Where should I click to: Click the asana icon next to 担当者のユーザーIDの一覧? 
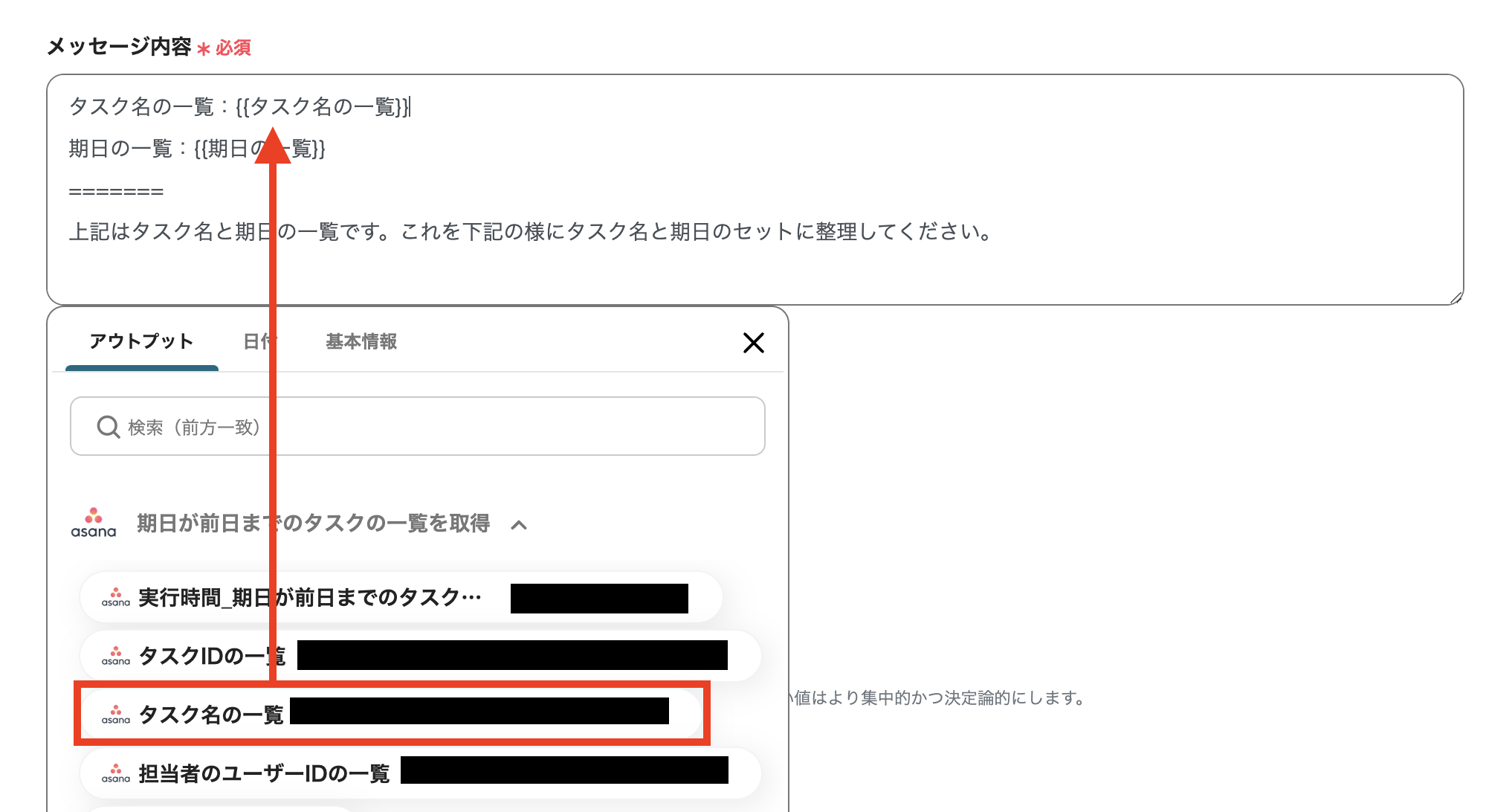(116, 773)
